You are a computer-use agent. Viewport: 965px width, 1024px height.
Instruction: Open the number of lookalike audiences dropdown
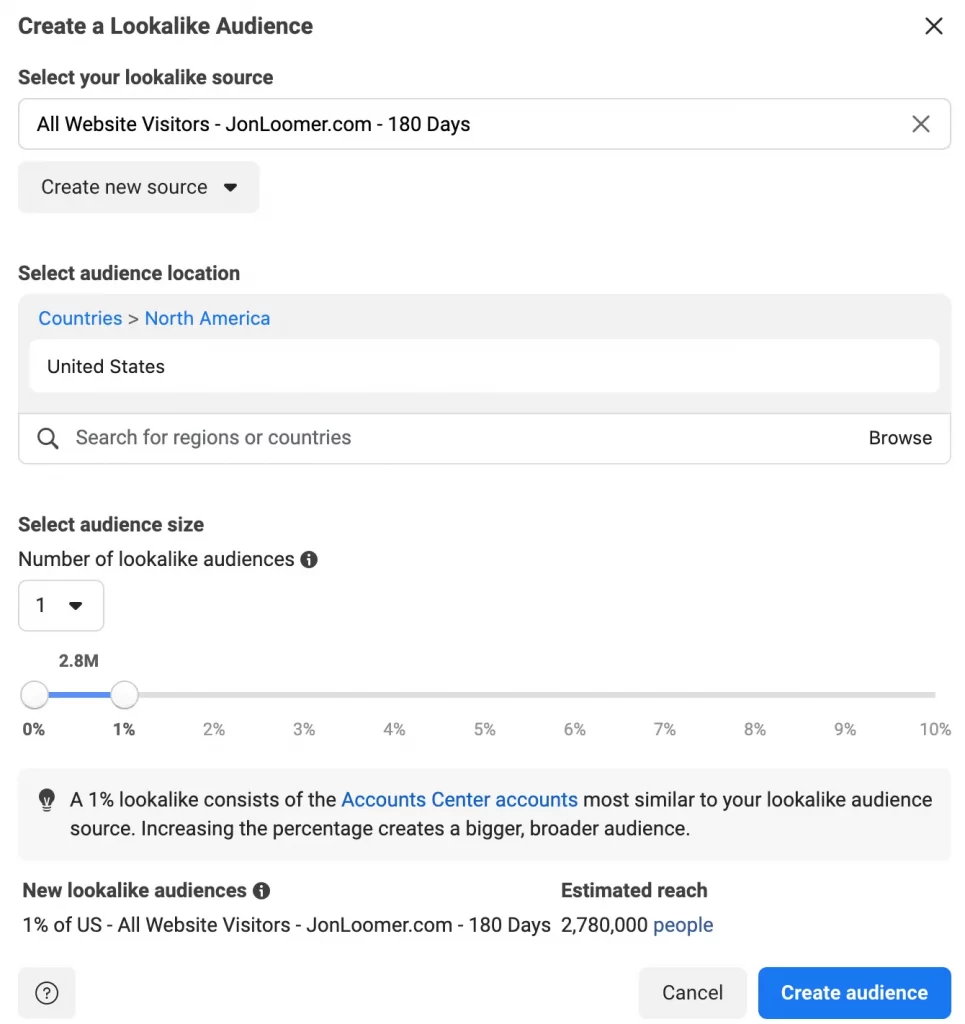pyautogui.click(x=60, y=605)
